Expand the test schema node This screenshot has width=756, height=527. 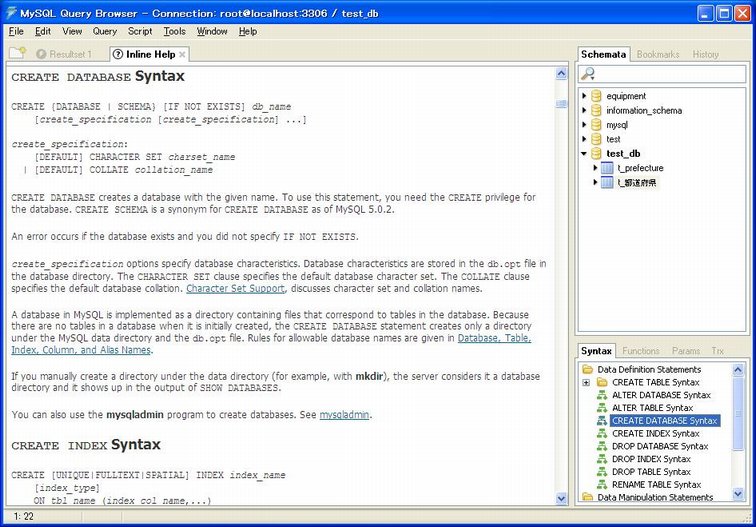click(x=584, y=139)
